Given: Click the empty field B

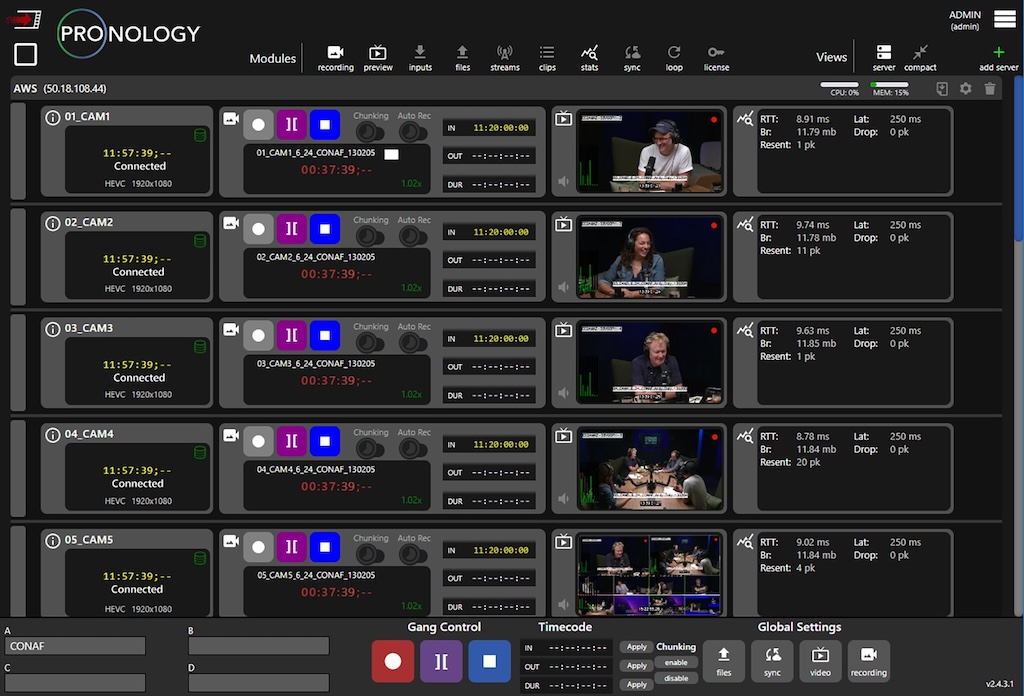Looking at the screenshot, I should [x=259, y=646].
